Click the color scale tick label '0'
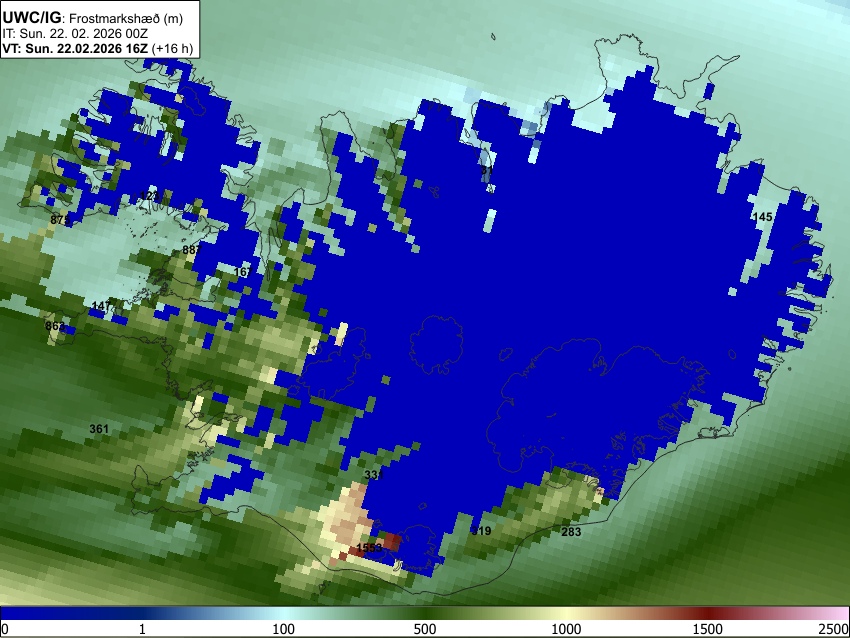Image resolution: width=850 pixels, height=638 pixels. (5, 629)
